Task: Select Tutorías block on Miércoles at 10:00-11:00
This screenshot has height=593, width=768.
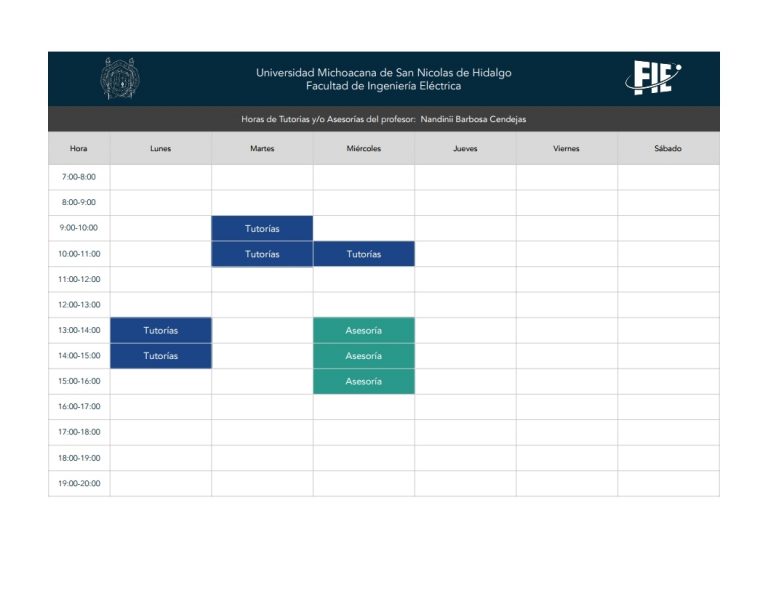Action: (364, 254)
